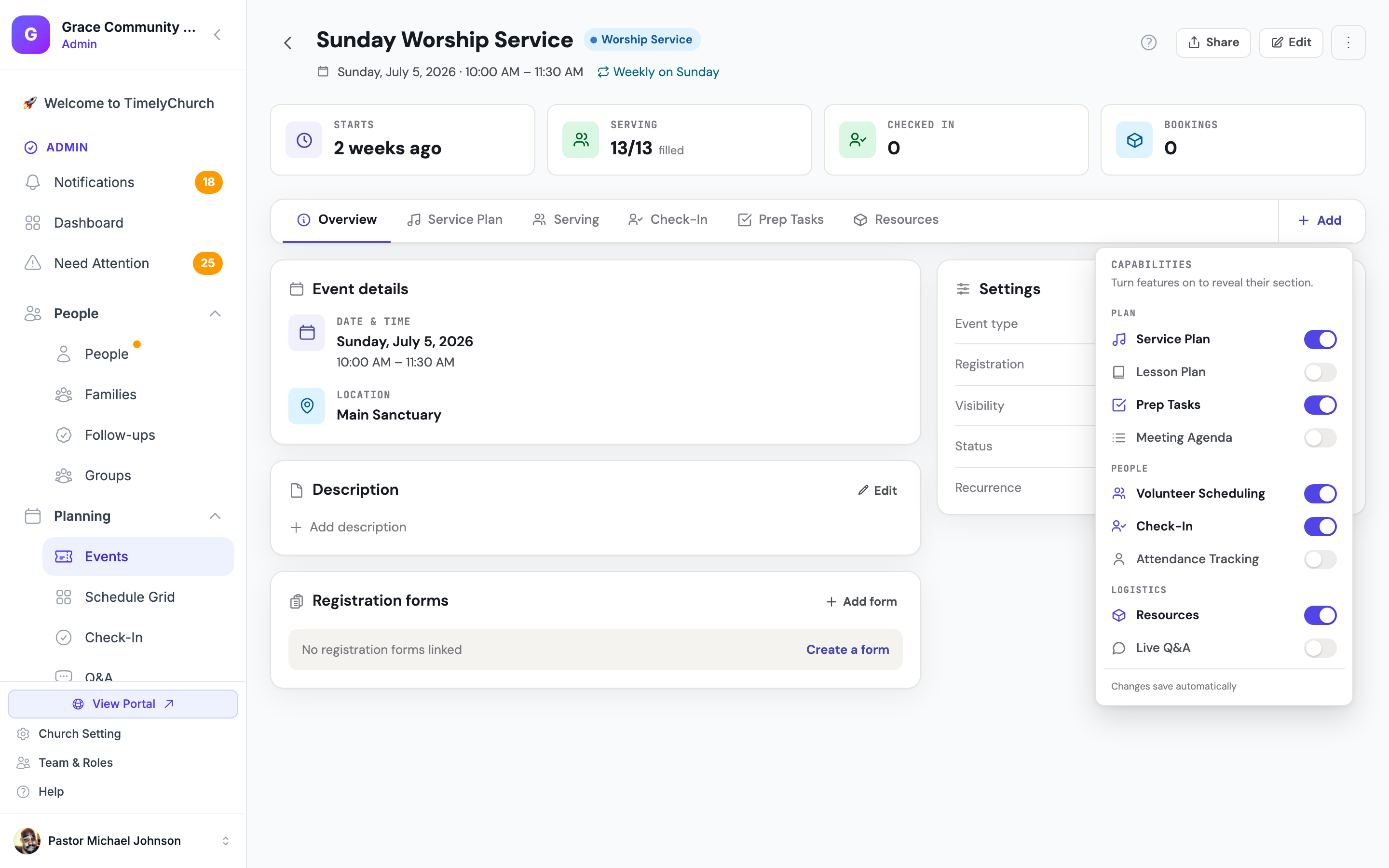Select the Overview tab
Image resolution: width=1389 pixels, height=868 pixels.
[x=336, y=220]
